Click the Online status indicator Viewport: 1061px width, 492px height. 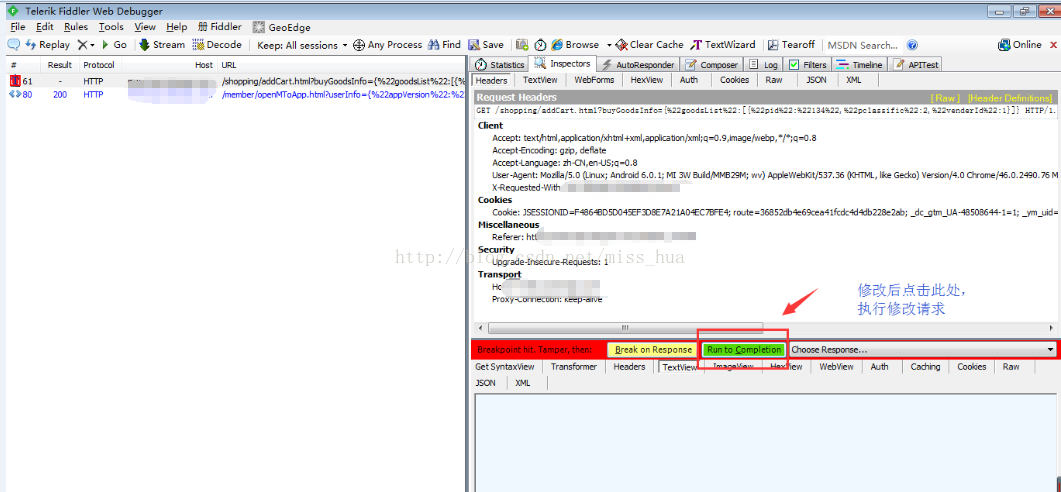click(1020, 45)
